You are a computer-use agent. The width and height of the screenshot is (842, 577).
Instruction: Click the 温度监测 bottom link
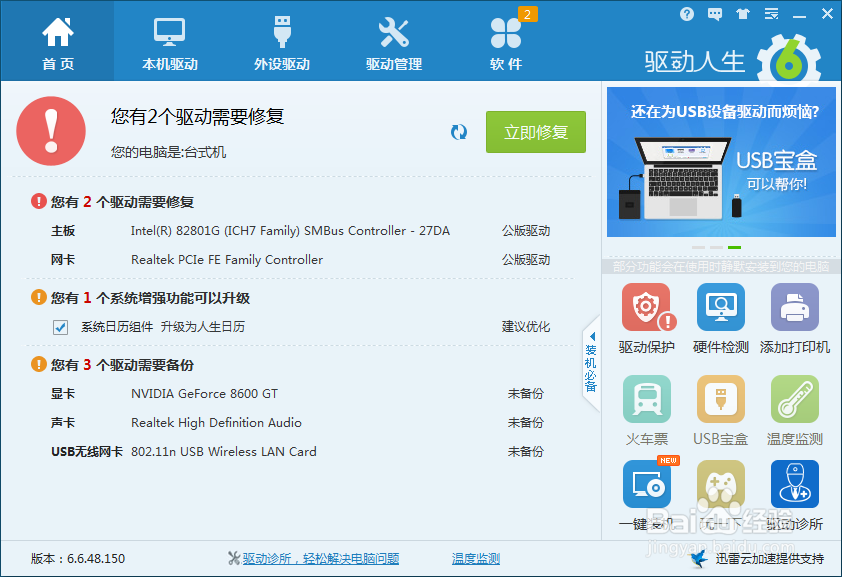476,559
